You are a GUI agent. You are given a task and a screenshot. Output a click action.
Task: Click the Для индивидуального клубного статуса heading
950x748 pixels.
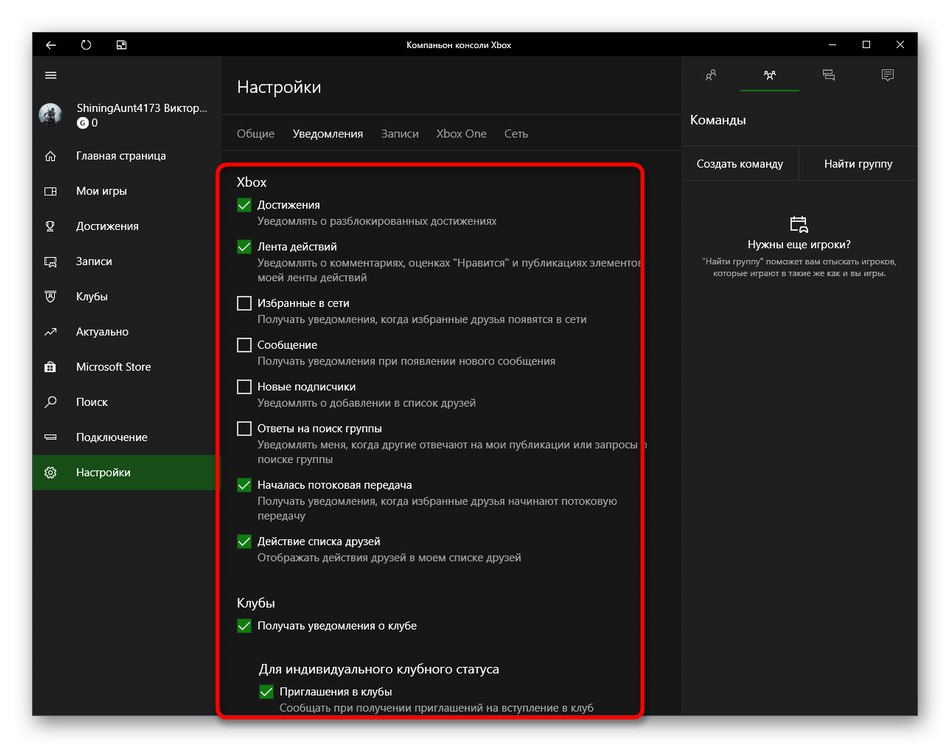click(379, 669)
